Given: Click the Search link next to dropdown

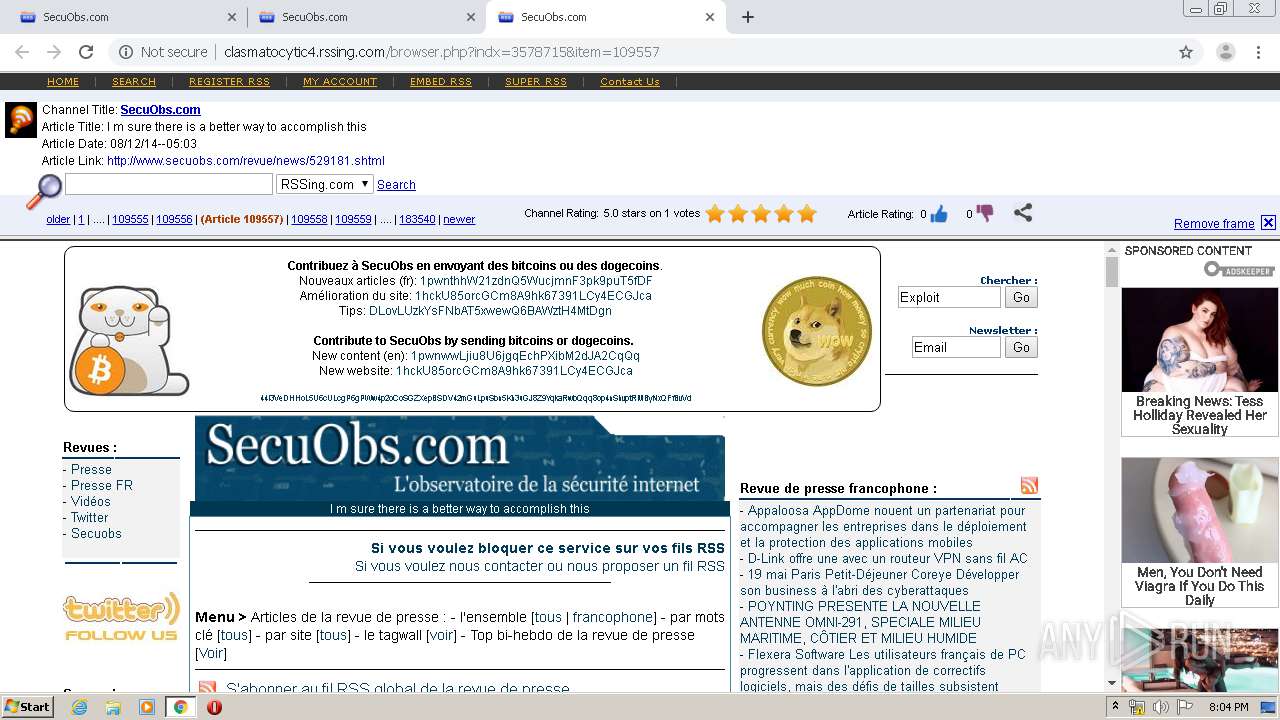Looking at the screenshot, I should click(396, 185).
